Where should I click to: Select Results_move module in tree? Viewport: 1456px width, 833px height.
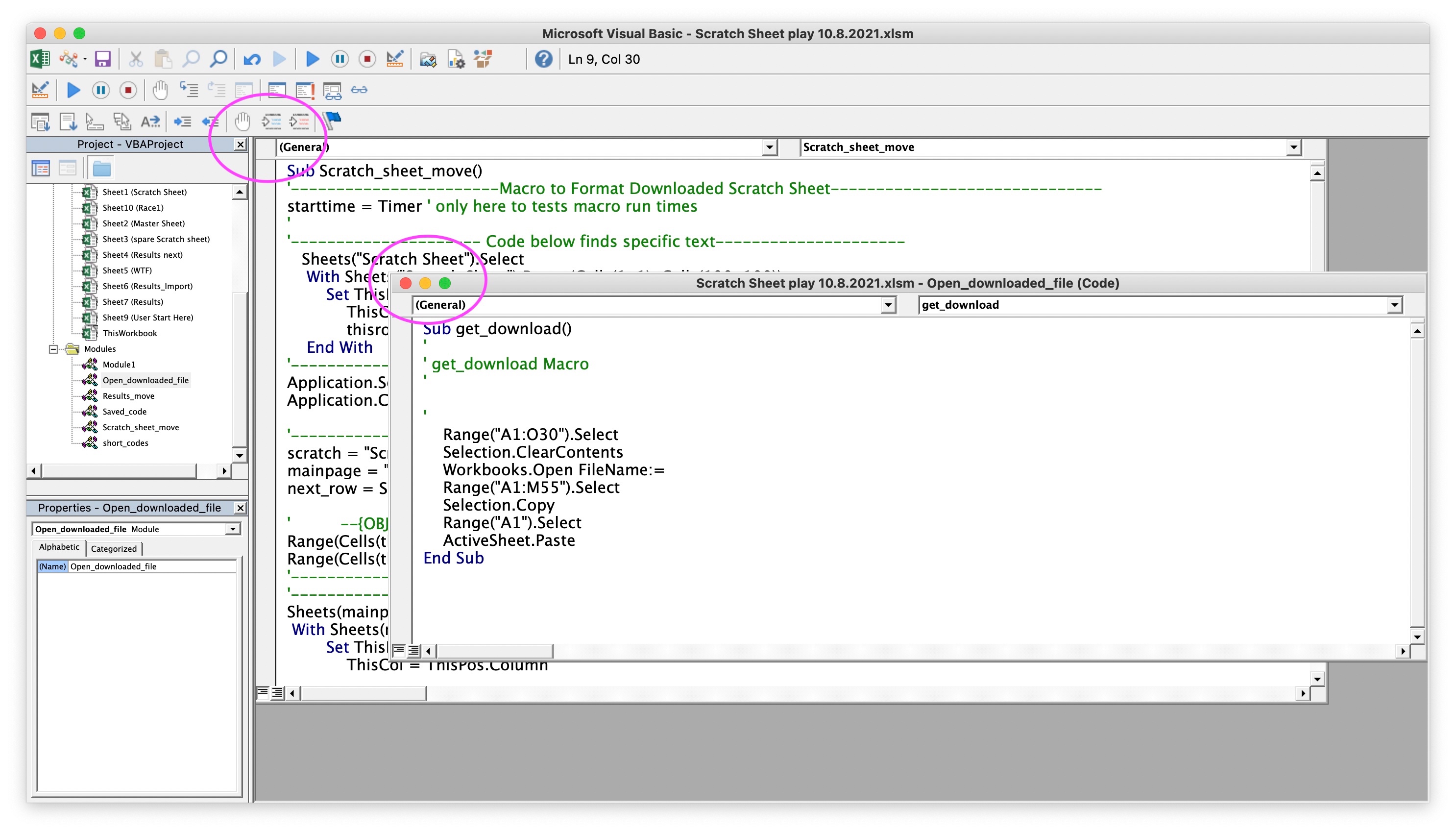point(128,396)
